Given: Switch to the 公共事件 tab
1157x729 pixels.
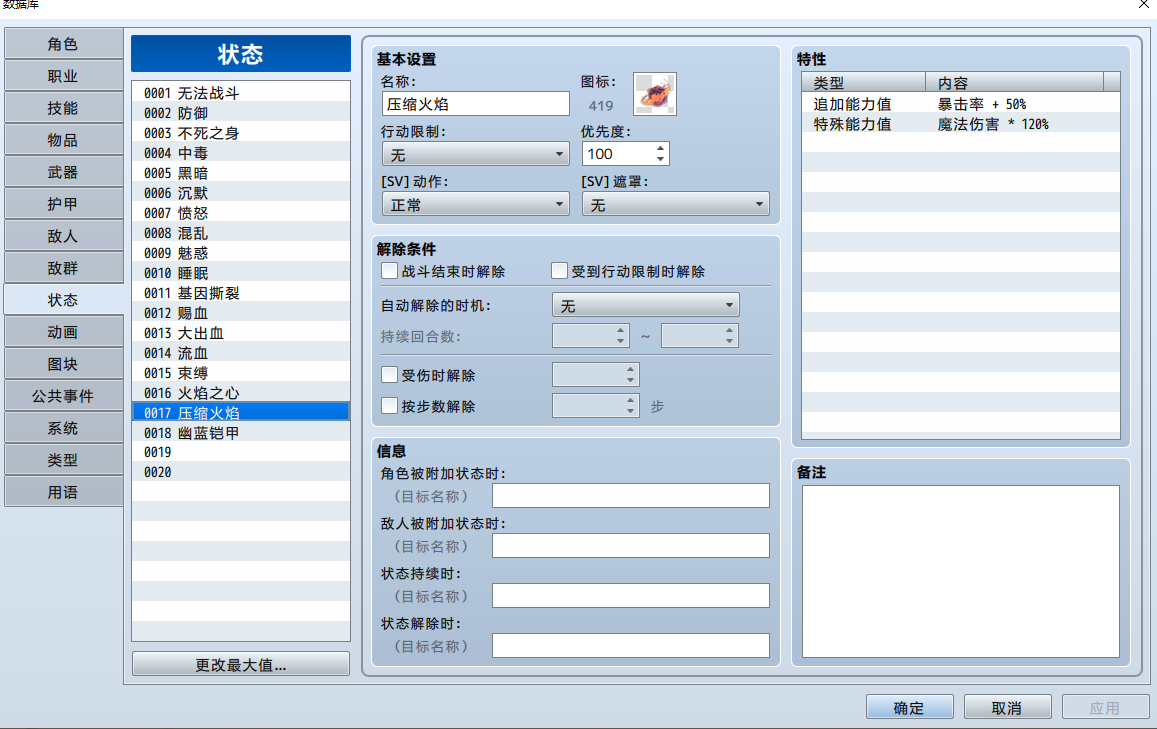Looking at the screenshot, I should tap(63, 395).
